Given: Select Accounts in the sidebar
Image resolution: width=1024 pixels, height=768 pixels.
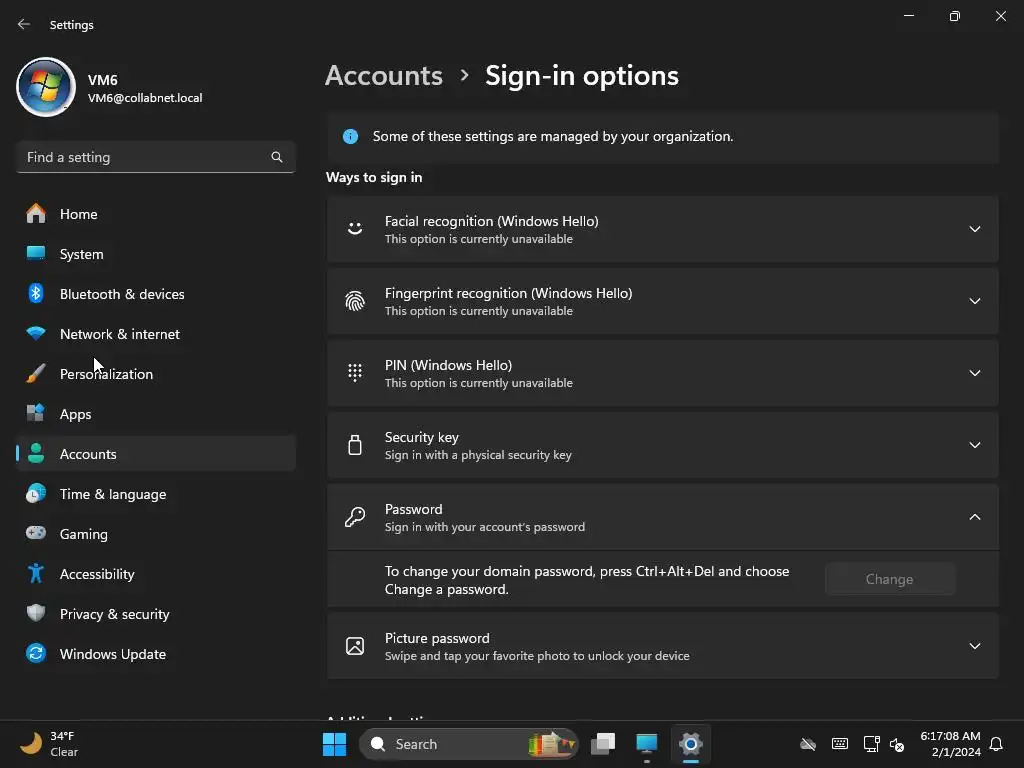Looking at the screenshot, I should pyautogui.click(x=155, y=454).
